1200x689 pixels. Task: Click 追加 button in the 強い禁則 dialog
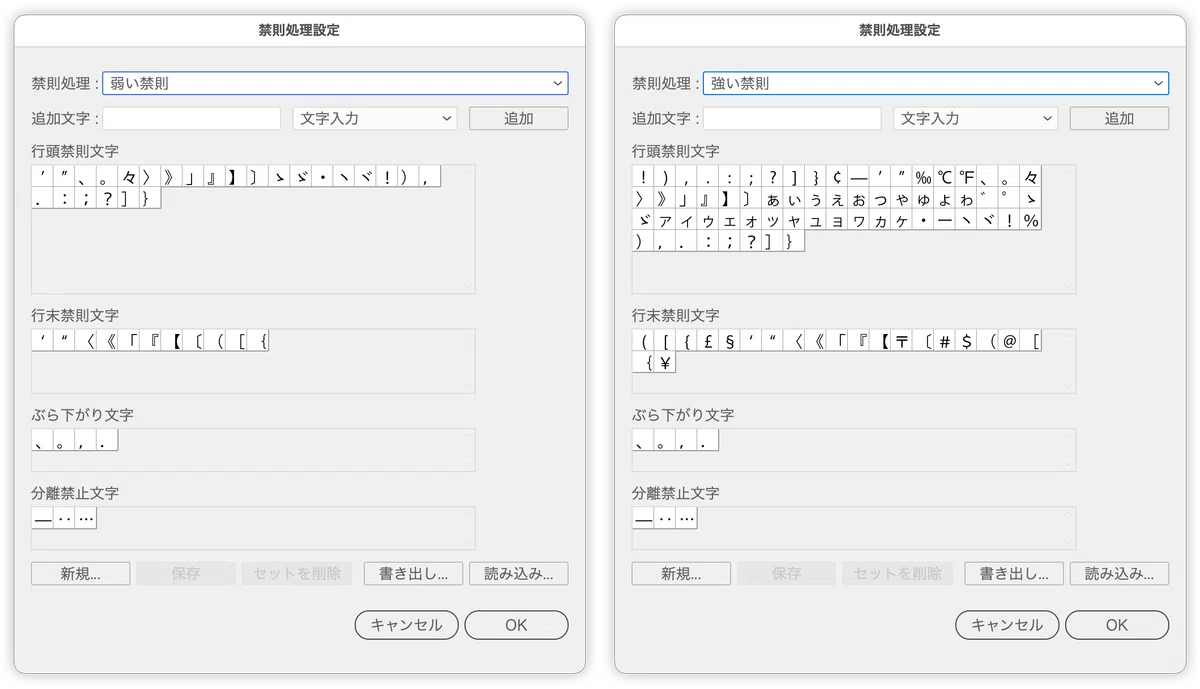[x=1119, y=118]
